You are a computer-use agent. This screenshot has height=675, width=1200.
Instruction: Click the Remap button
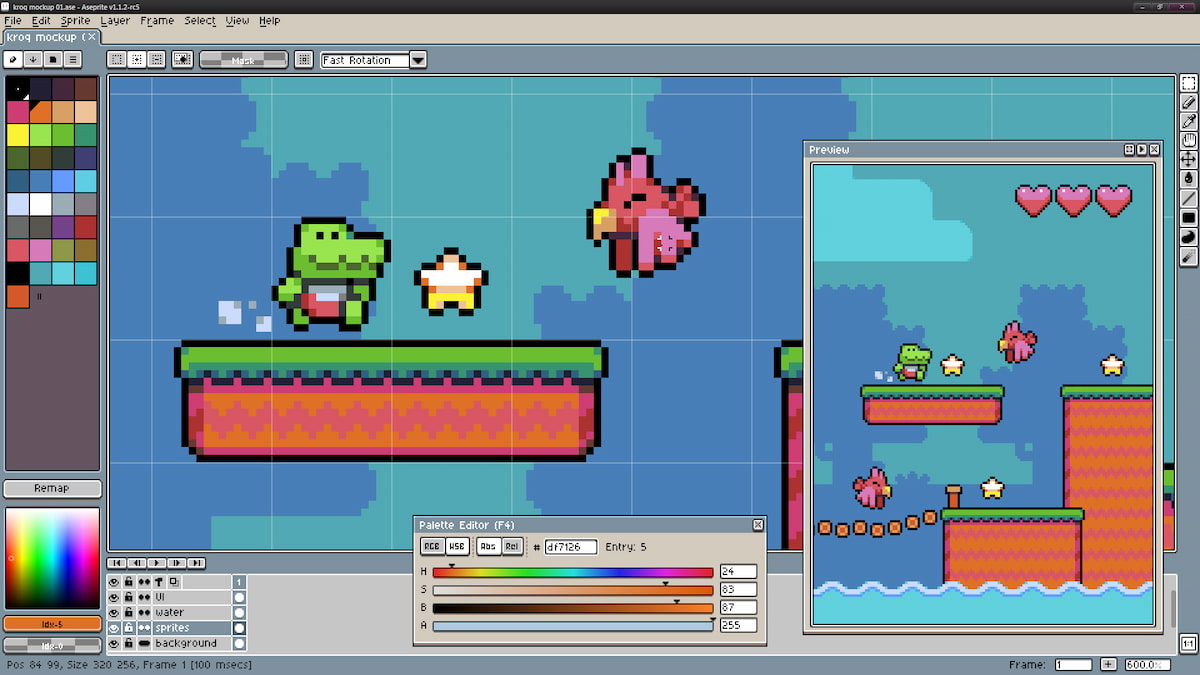[x=52, y=489]
